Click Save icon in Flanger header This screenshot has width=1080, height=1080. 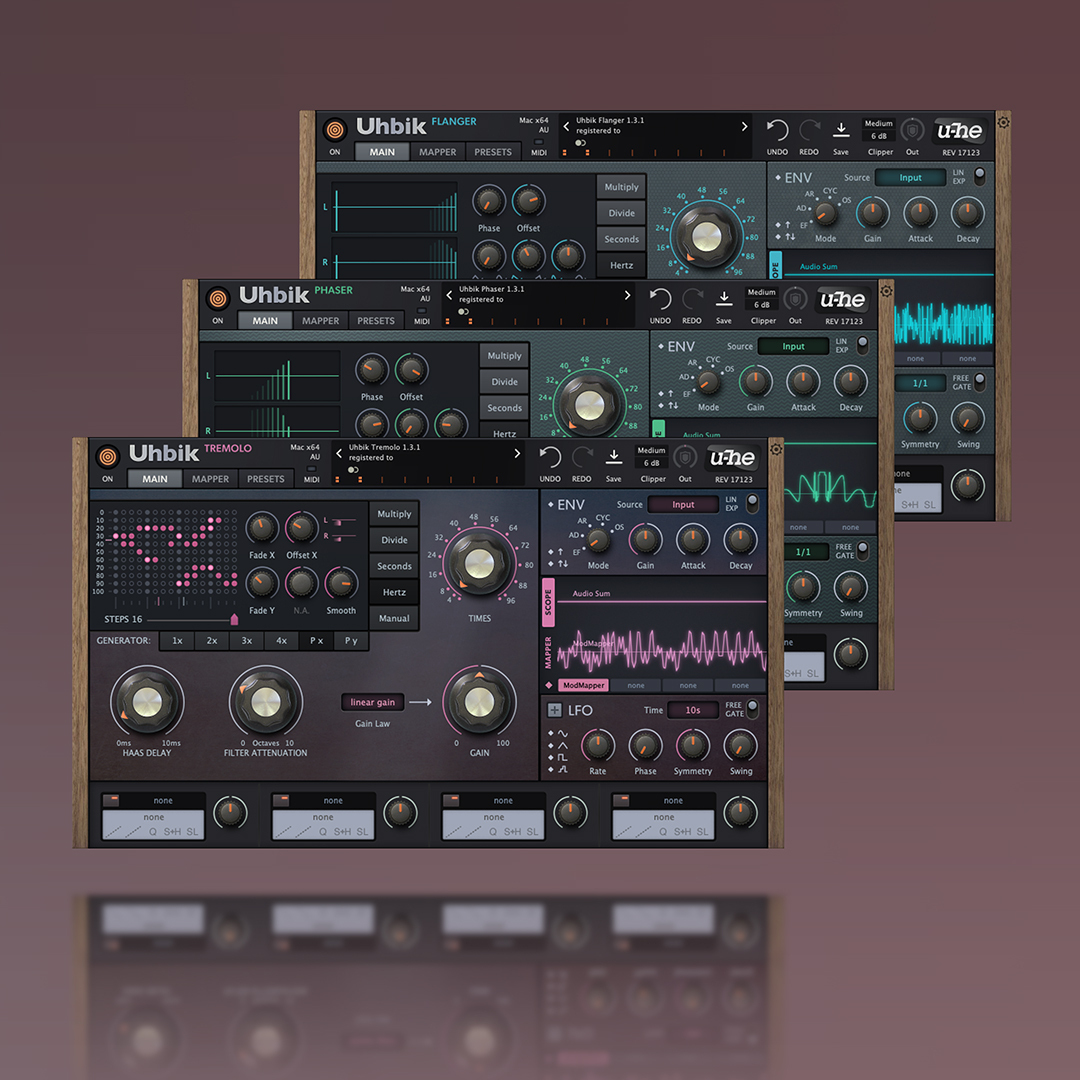840,129
